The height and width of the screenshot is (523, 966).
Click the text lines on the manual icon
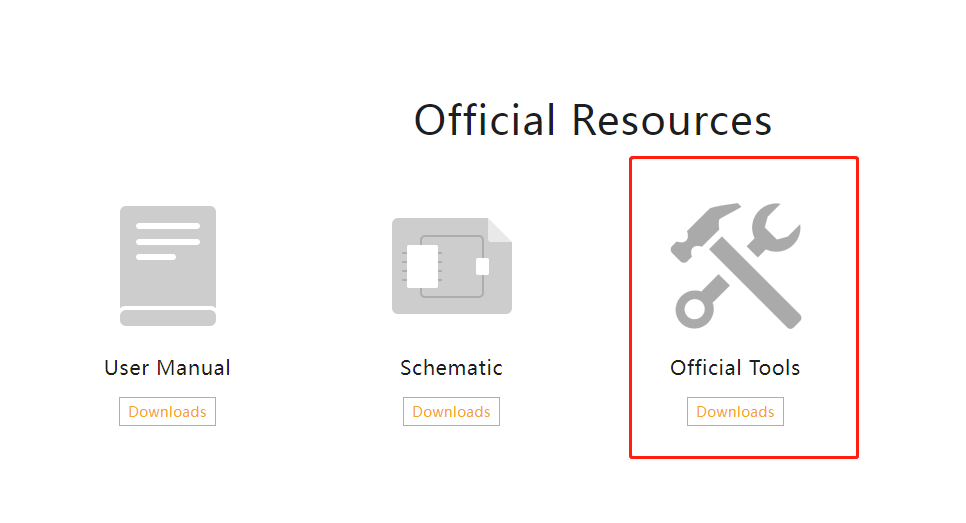click(168, 241)
